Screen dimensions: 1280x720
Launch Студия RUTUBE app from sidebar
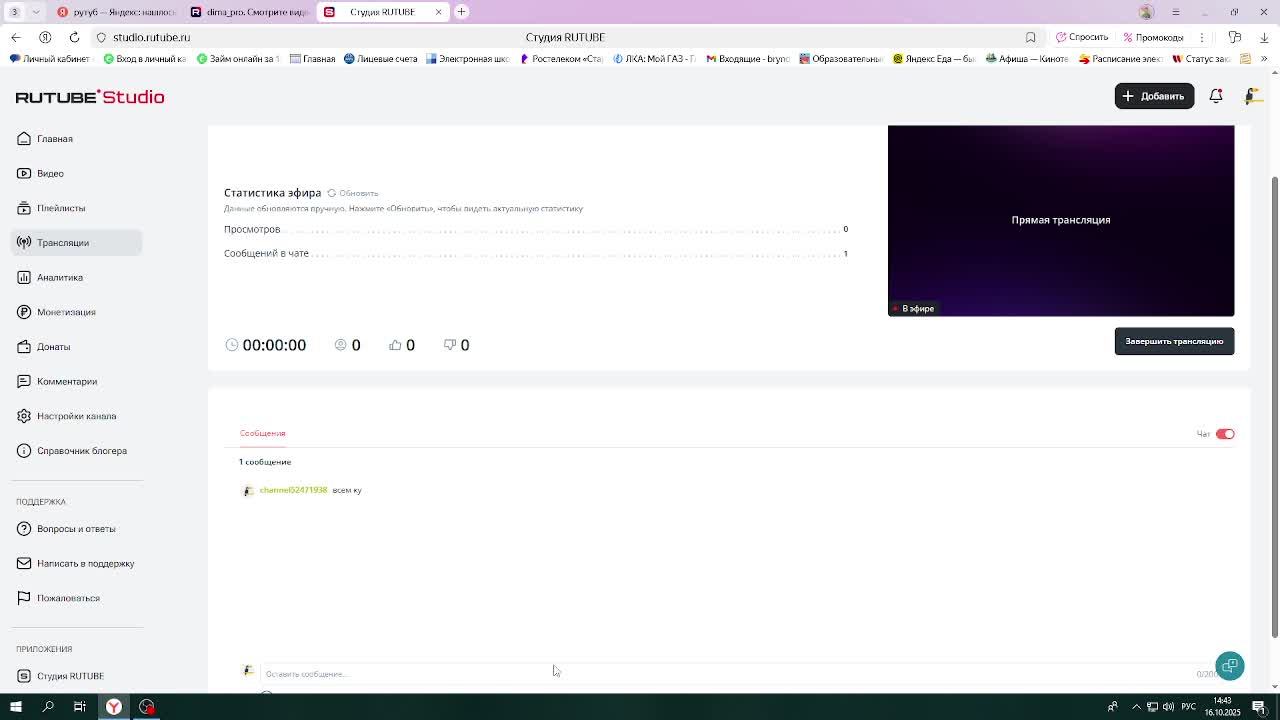76,676
